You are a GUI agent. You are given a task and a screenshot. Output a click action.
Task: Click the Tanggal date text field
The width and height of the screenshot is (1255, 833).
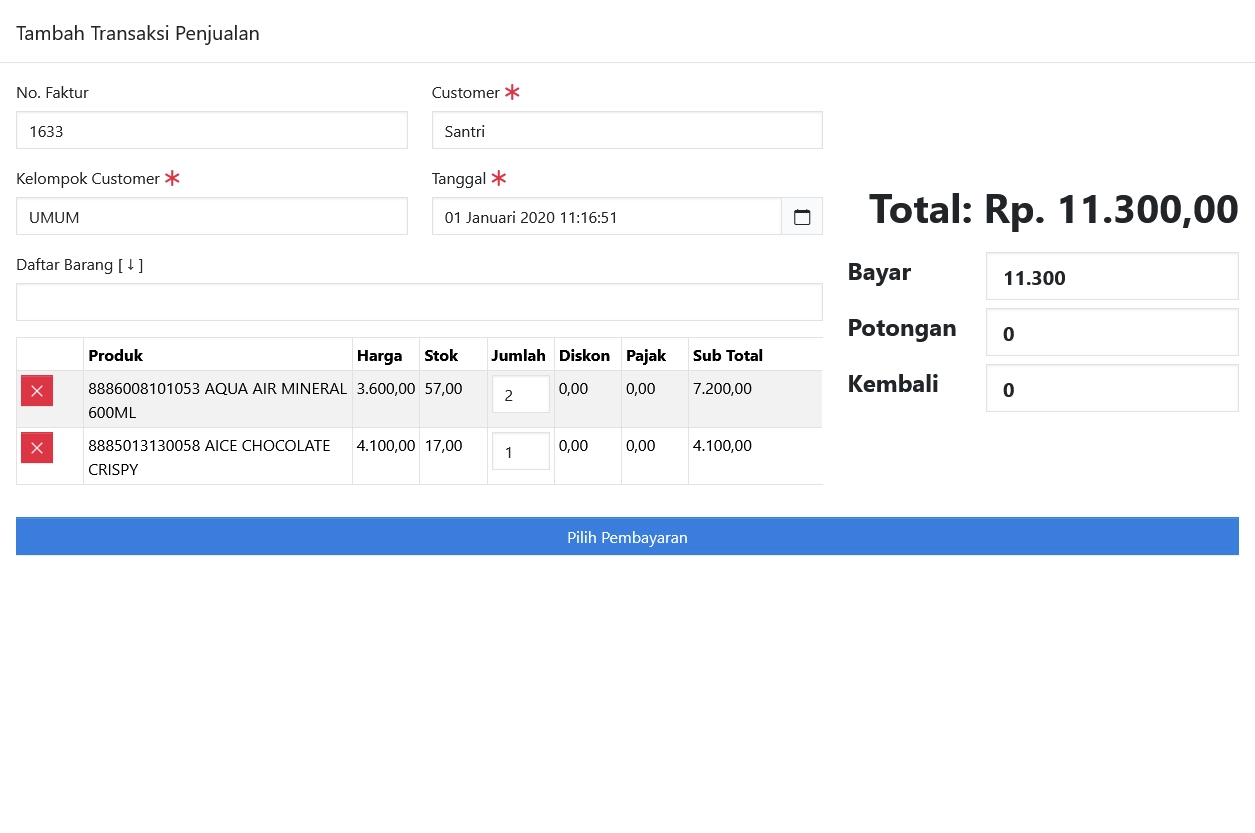pos(606,217)
